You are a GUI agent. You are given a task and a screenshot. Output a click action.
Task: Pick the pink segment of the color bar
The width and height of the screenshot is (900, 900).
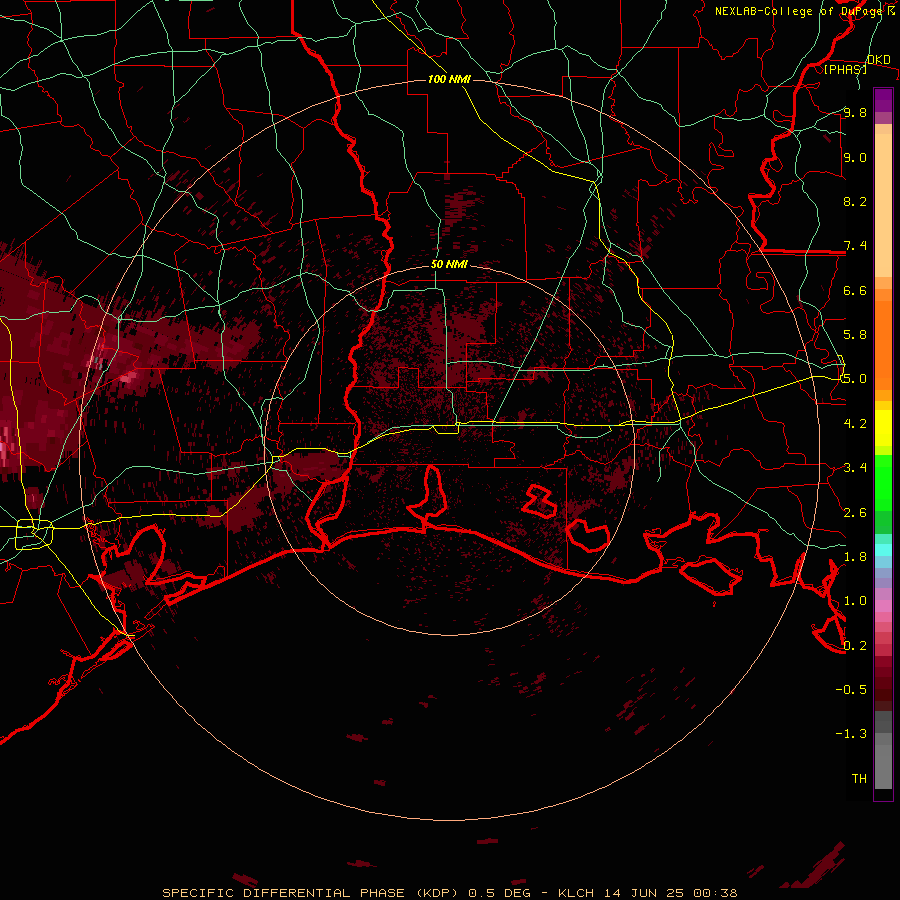click(x=883, y=606)
